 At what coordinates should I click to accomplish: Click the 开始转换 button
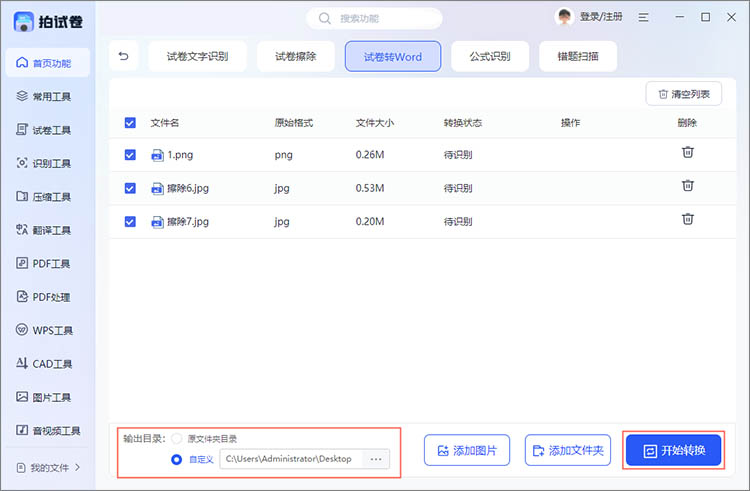pos(673,450)
